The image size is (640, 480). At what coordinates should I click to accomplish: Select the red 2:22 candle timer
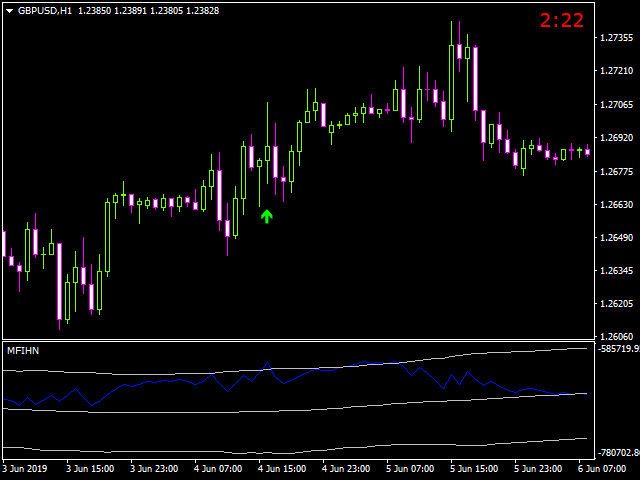[562, 20]
